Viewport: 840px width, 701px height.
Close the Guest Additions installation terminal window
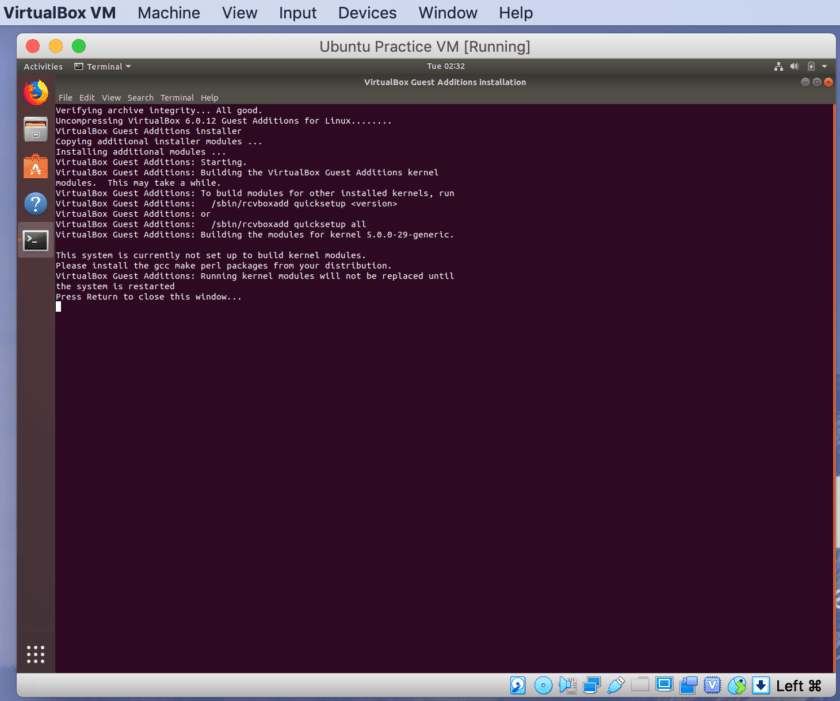pyautogui.click(x=828, y=82)
